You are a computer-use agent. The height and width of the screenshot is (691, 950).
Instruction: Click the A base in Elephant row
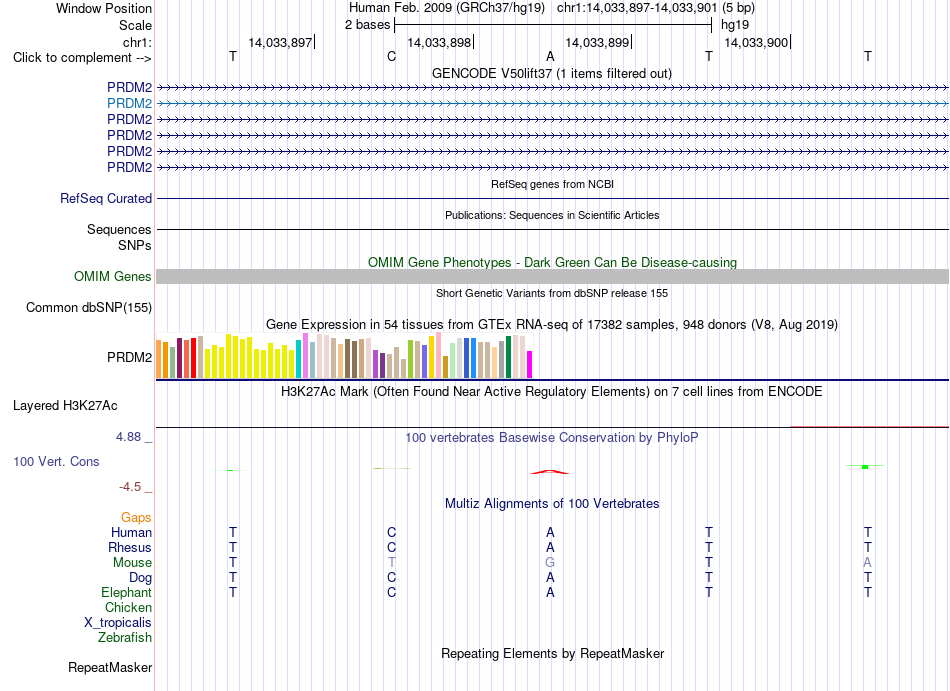[x=550, y=592]
